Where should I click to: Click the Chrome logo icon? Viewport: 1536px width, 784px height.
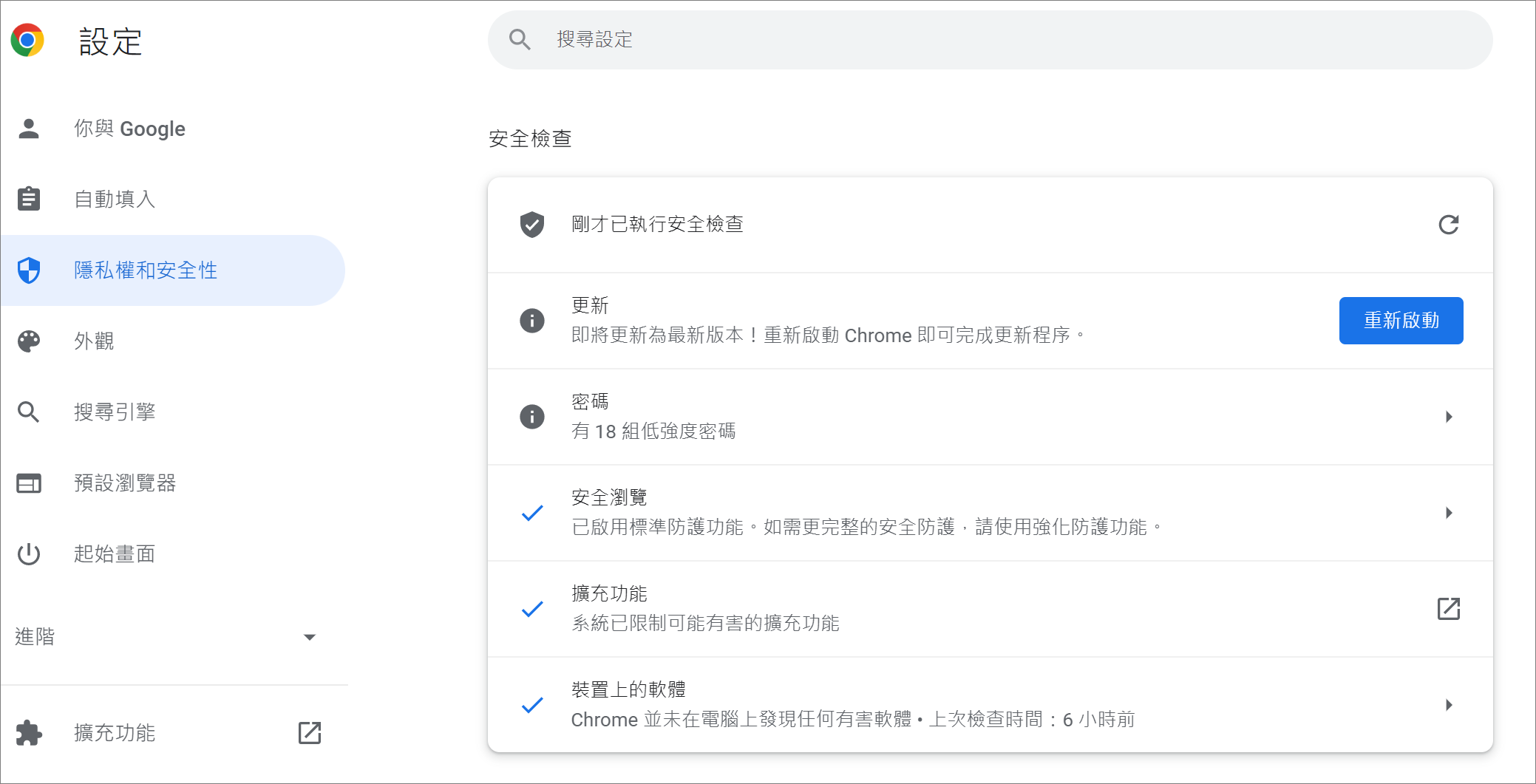[27, 40]
